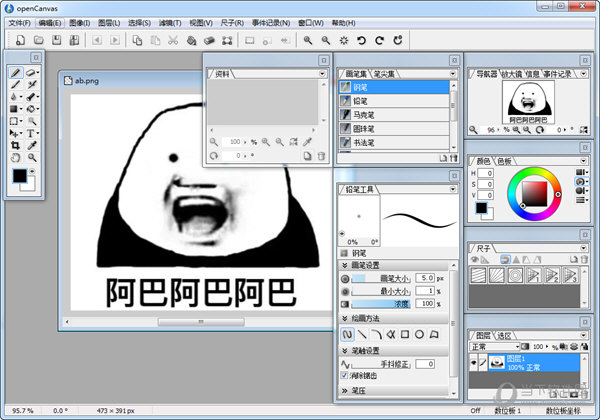This screenshot has height=420, width=600.
Task: Click the Copy toolbar icon
Action: click(x=137, y=40)
